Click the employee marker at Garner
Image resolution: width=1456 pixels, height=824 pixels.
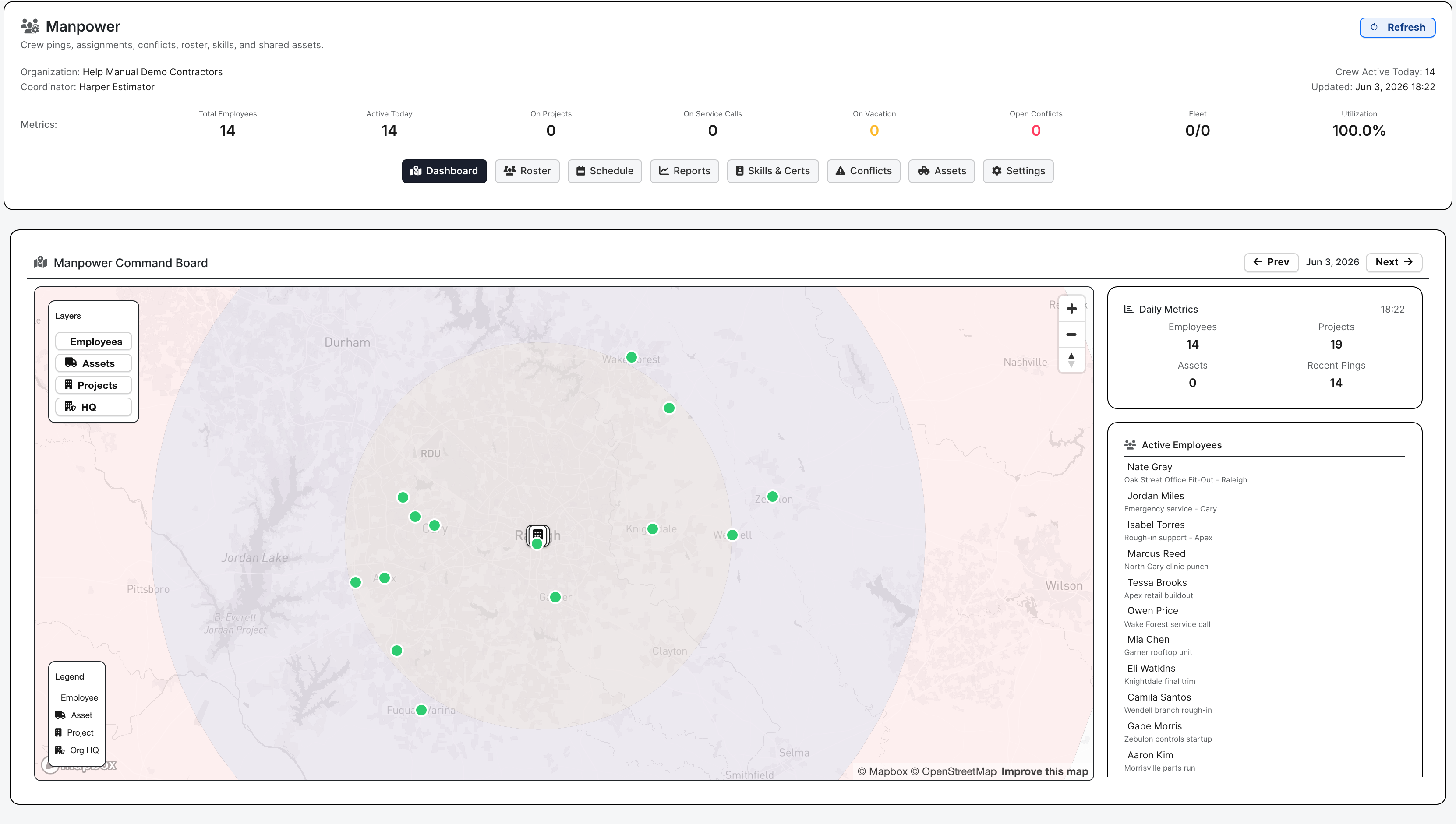click(x=555, y=598)
